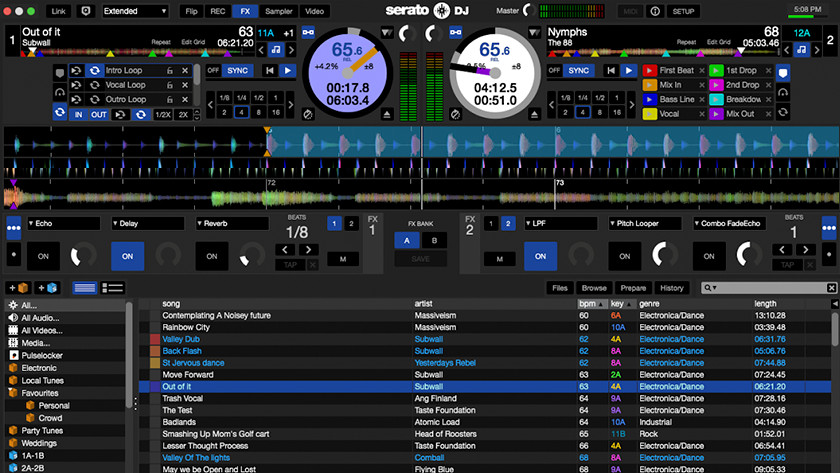Click the add smart crate icon

(48, 288)
